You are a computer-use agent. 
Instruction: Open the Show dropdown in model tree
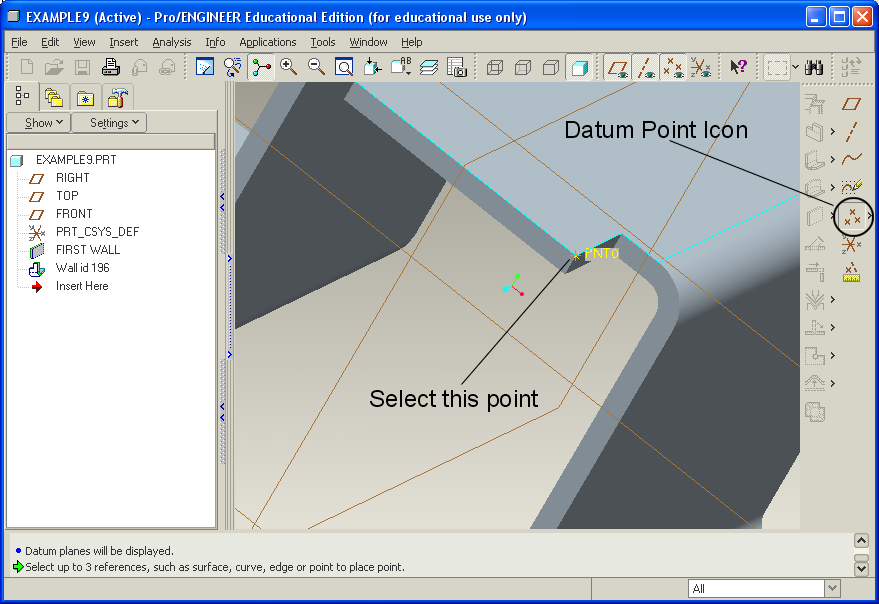point(38,123)
